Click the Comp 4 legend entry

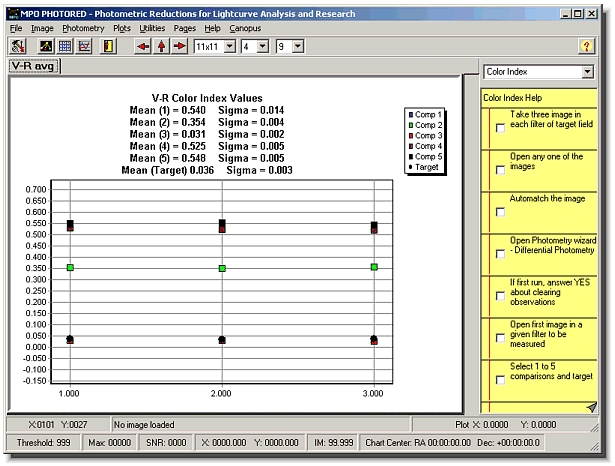click(x=425, y=146)
